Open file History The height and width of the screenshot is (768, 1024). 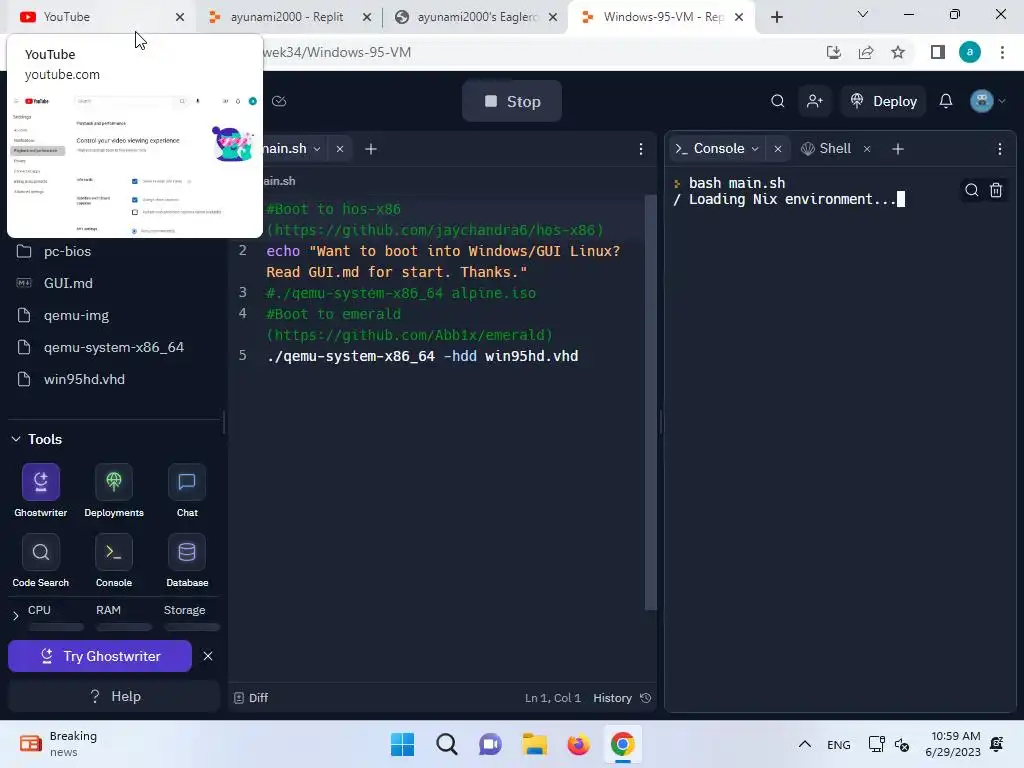[622, 698]
